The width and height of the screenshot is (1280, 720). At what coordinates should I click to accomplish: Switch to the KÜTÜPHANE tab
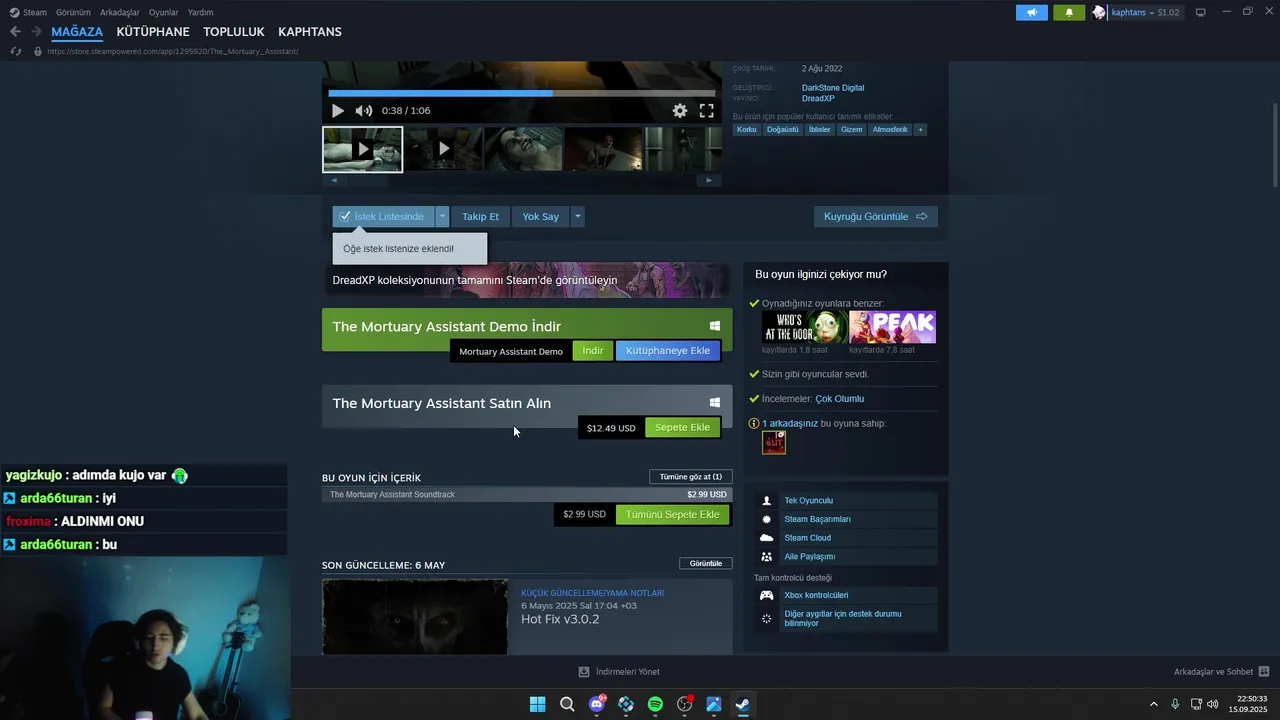(153, 32)
